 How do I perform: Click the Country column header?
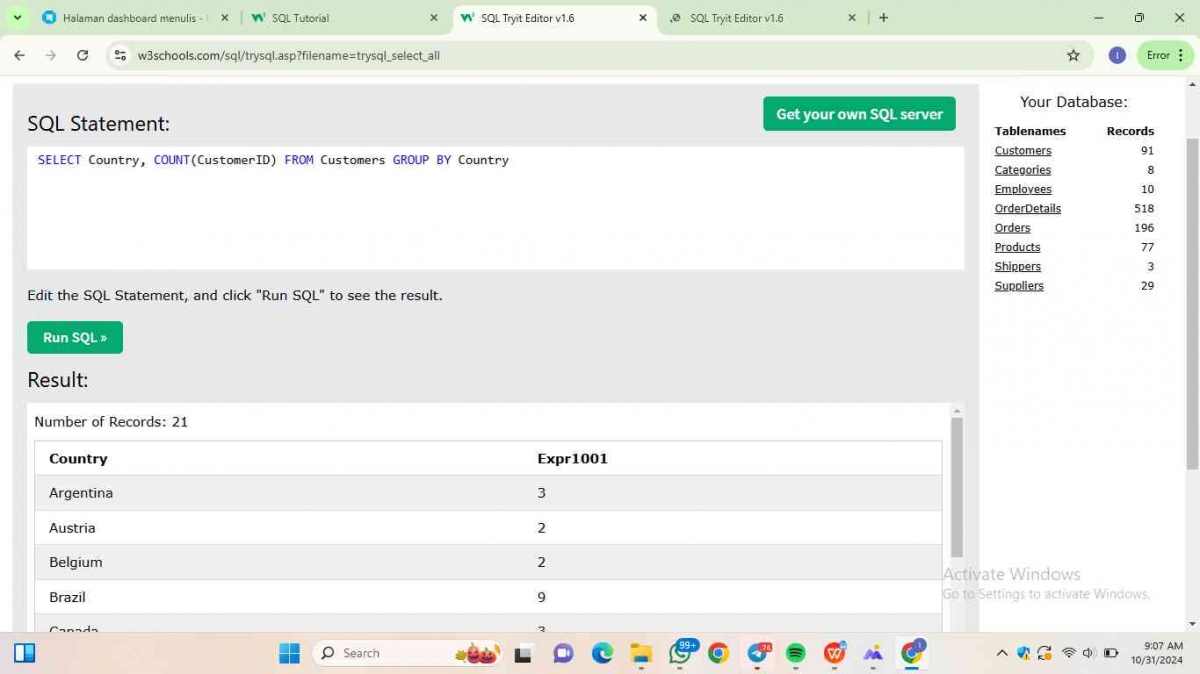coord(78,458)
